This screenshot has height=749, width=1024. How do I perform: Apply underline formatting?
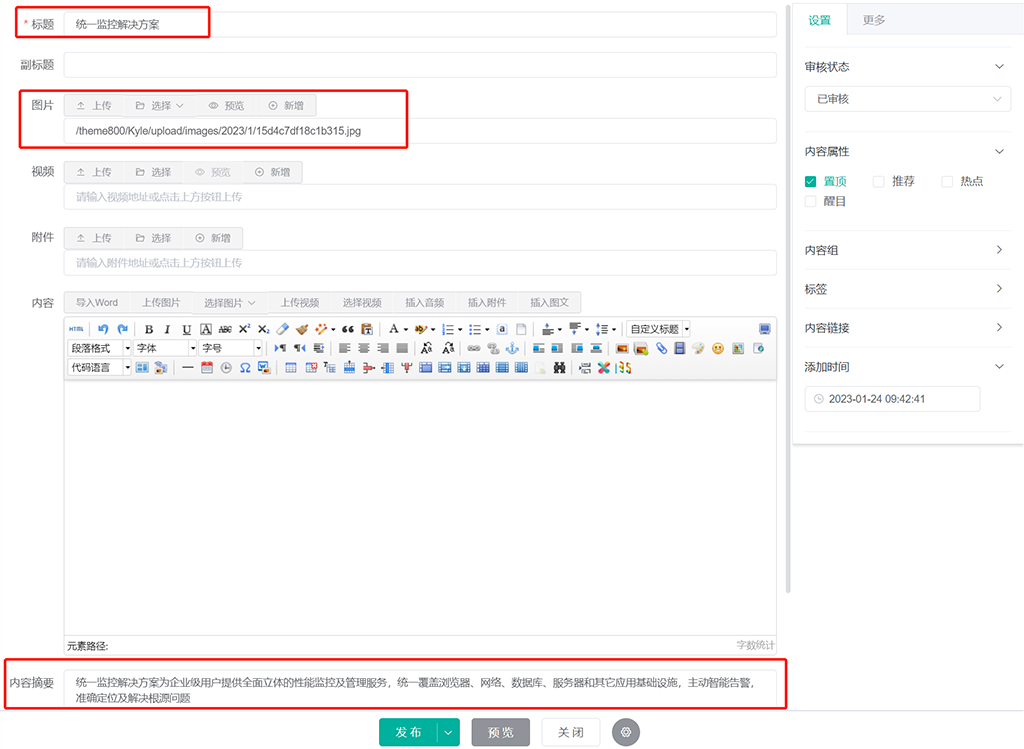[186, 329]
